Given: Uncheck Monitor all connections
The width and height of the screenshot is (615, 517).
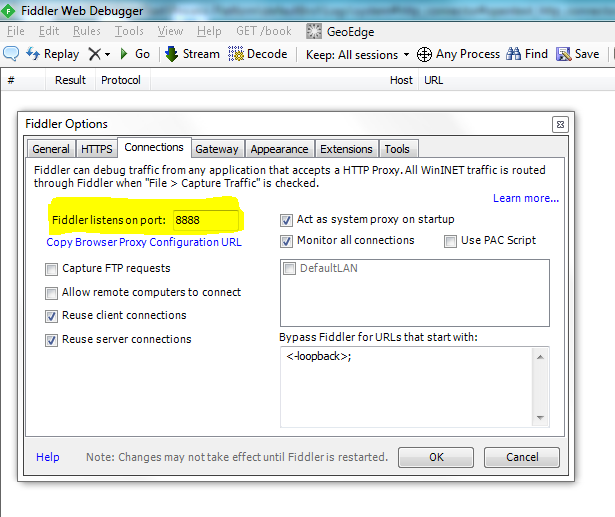Looking at the screenshot, I should pyautogui.click(x=286, y=241).
